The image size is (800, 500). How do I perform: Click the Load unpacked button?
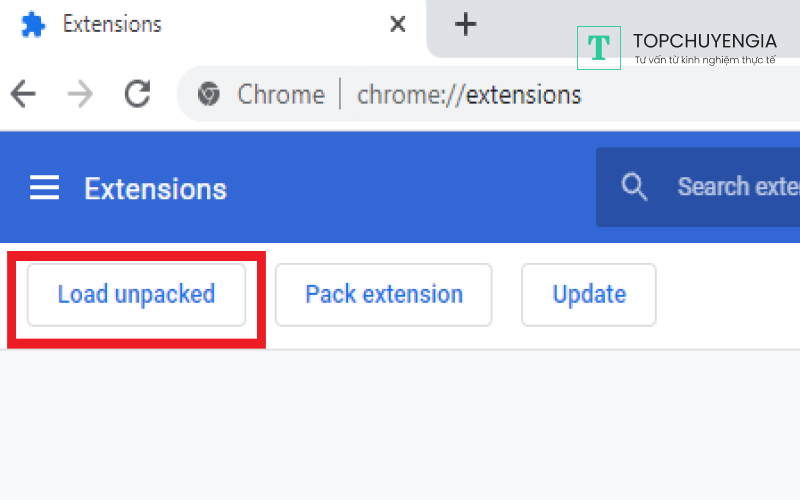pos(136,295)
